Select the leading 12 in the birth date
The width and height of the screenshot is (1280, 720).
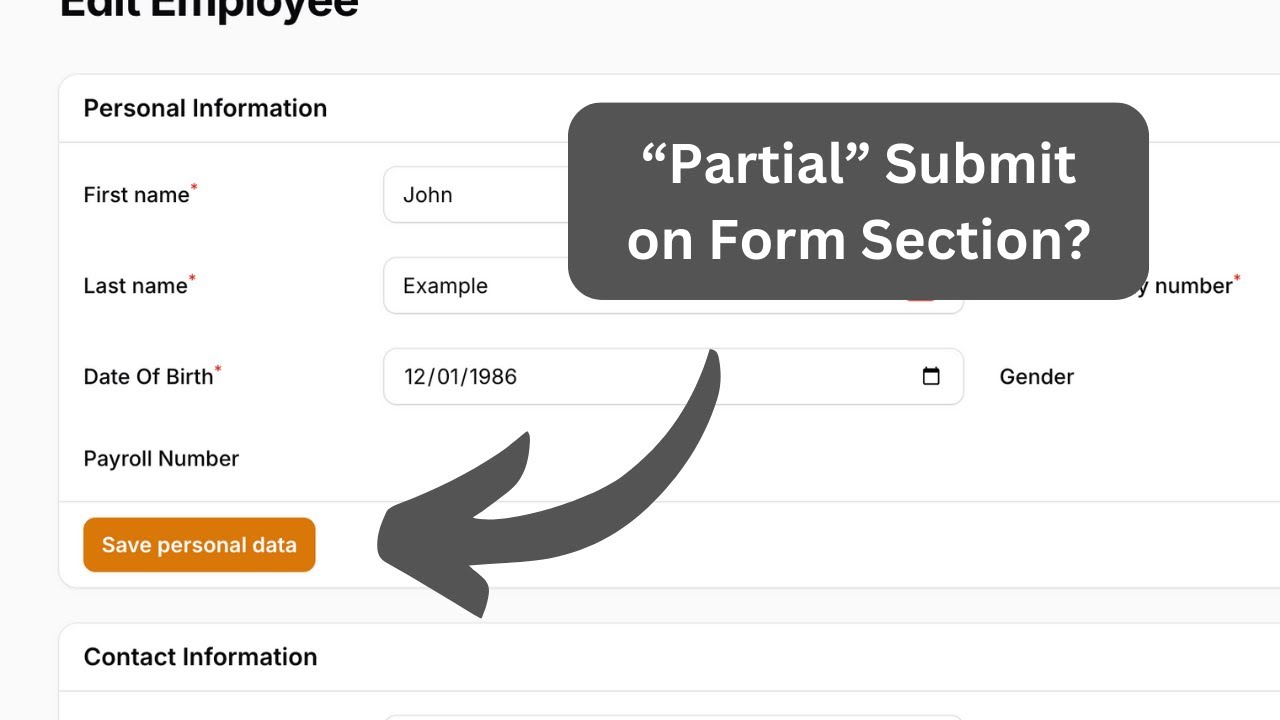coord(414,377)
